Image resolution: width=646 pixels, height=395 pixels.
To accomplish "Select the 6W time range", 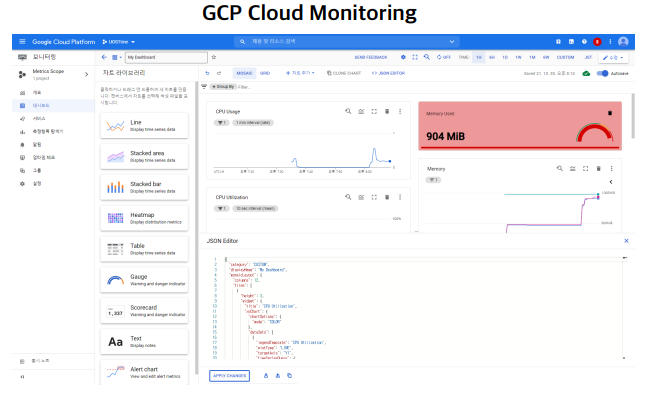I will [x=546, y=57].
